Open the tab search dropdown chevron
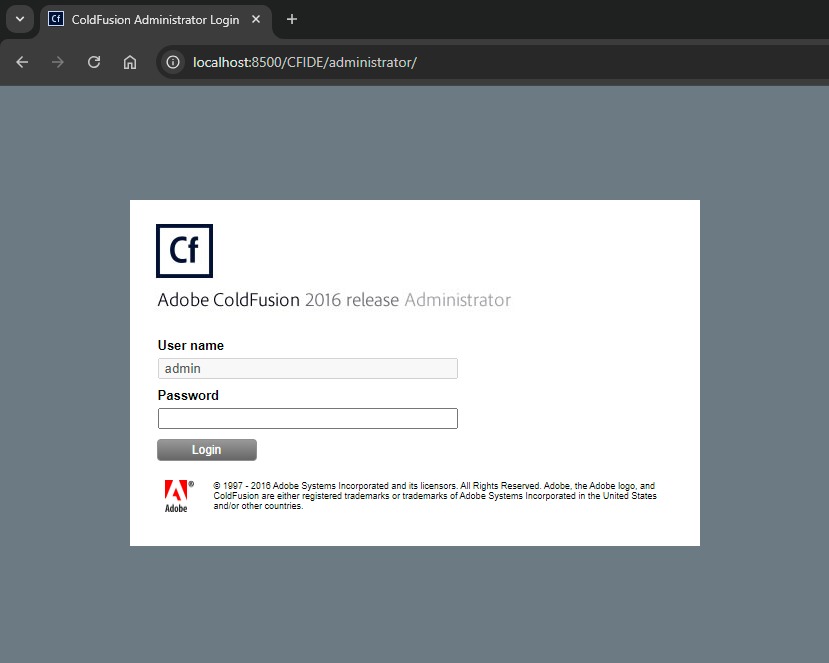829x663 pixels. click(19, 19)
